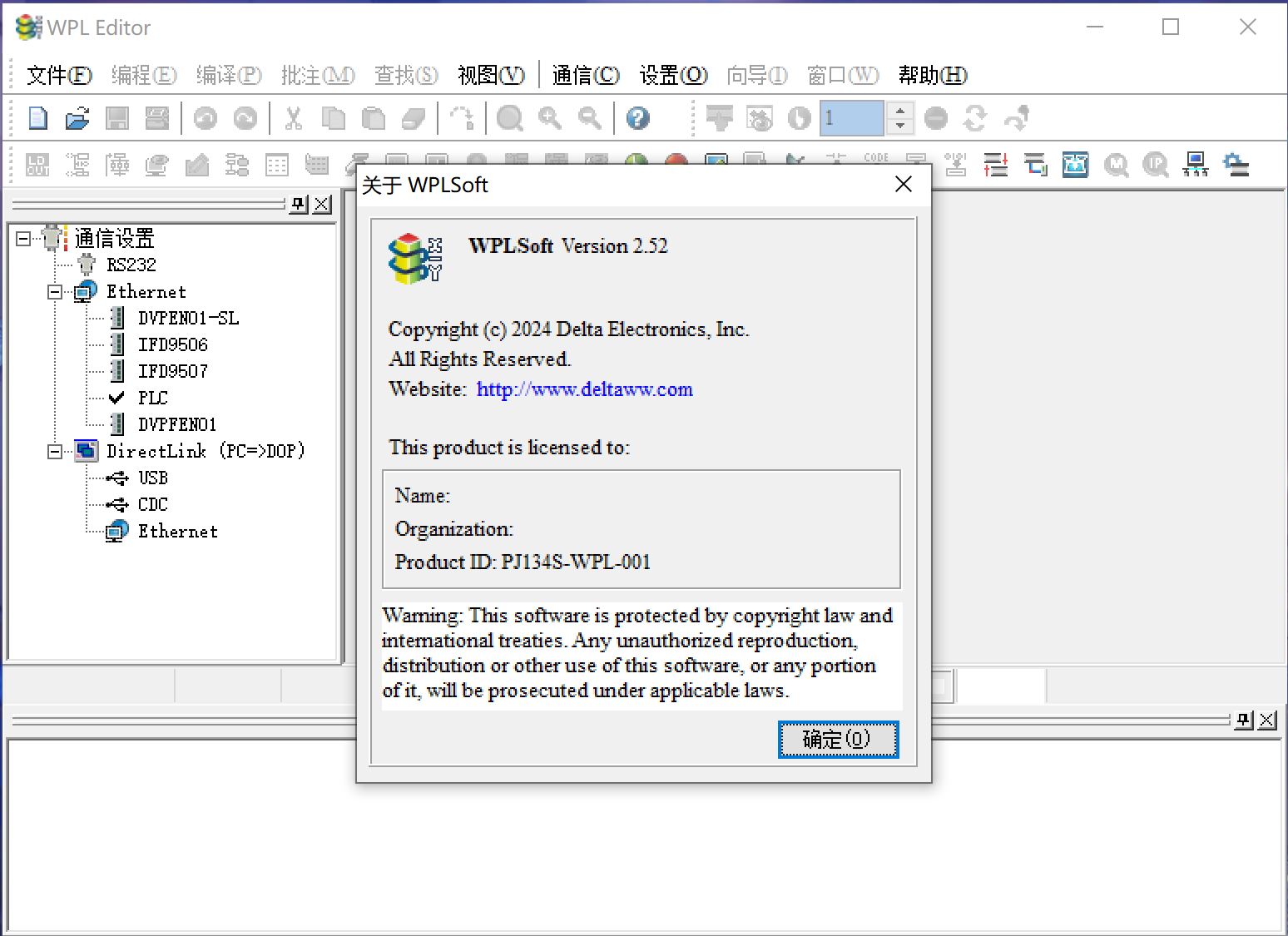Collapse the Ethernet tree branch
Image resolution: width=1288 pixels, height=936 pixels.
coord(55,292)
